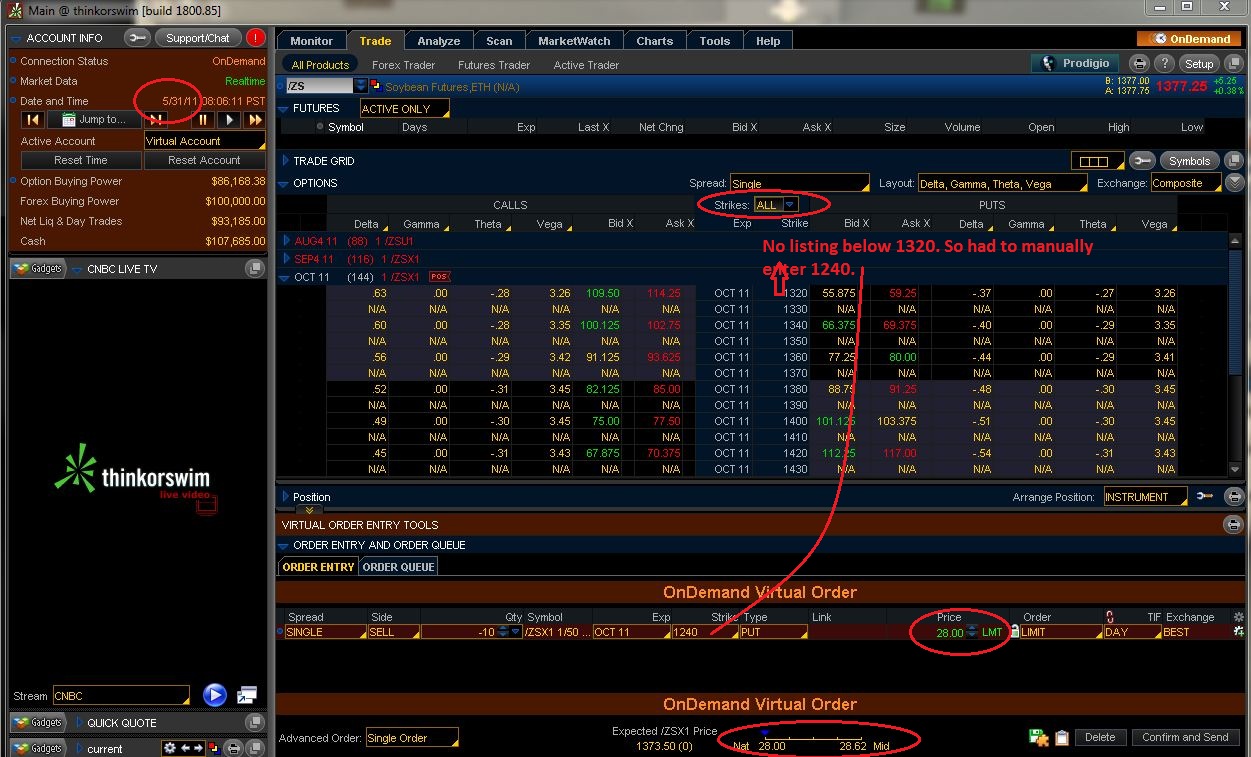Image resolution: width=1251 pixels, height=757 pixels.
Task: Switch to ORDER QUEUE tab
Action: point(398,566)
